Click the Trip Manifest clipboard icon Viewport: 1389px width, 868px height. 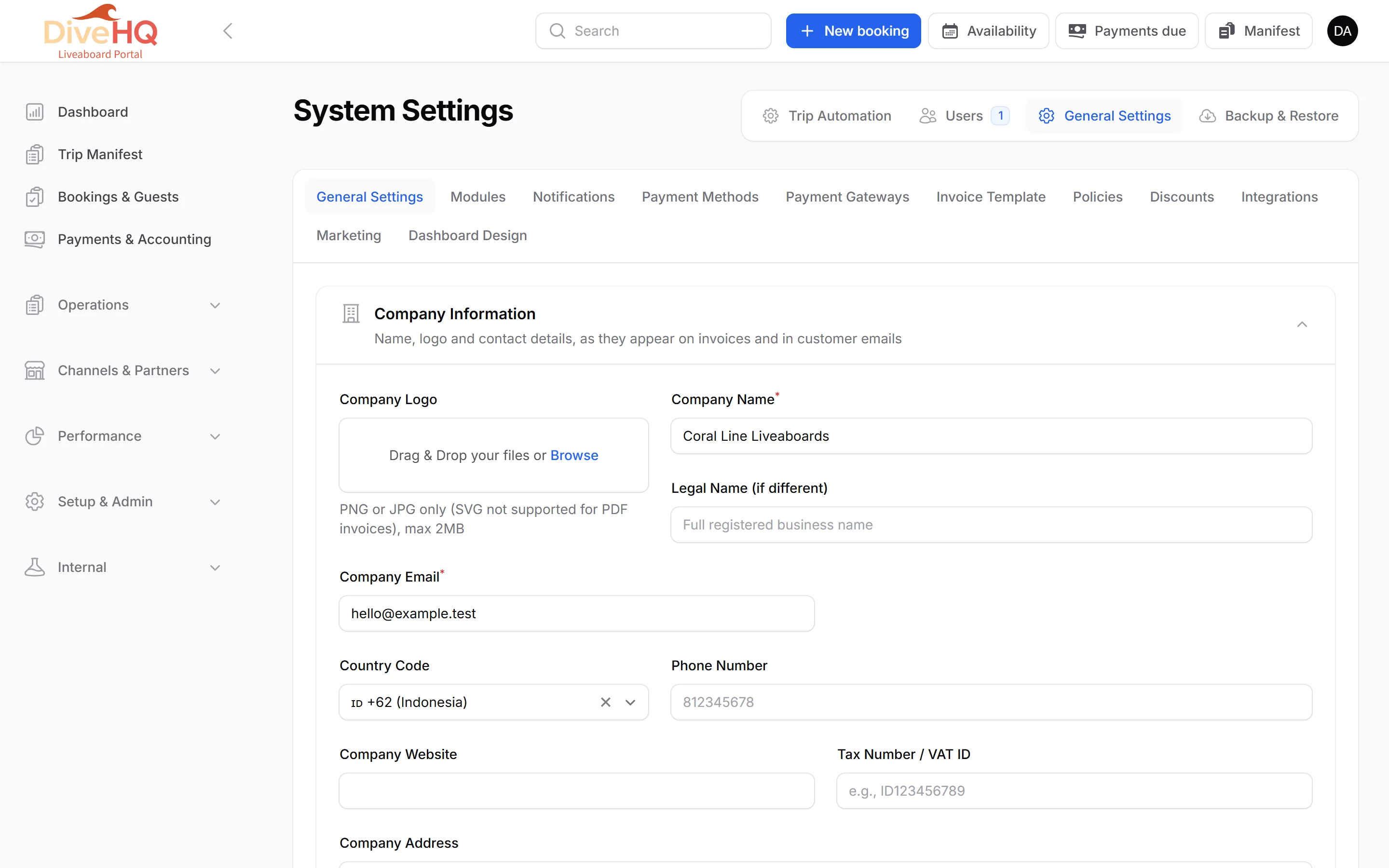(x=34, y=154)
